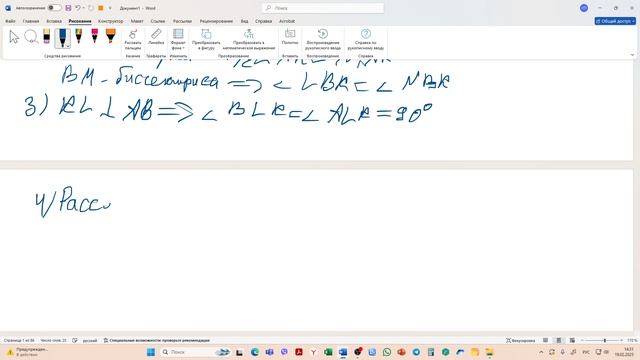Toggle Draw with Touch (Рисовать пальцем)
Screen dimensions: 640x360
pos(133,40)
